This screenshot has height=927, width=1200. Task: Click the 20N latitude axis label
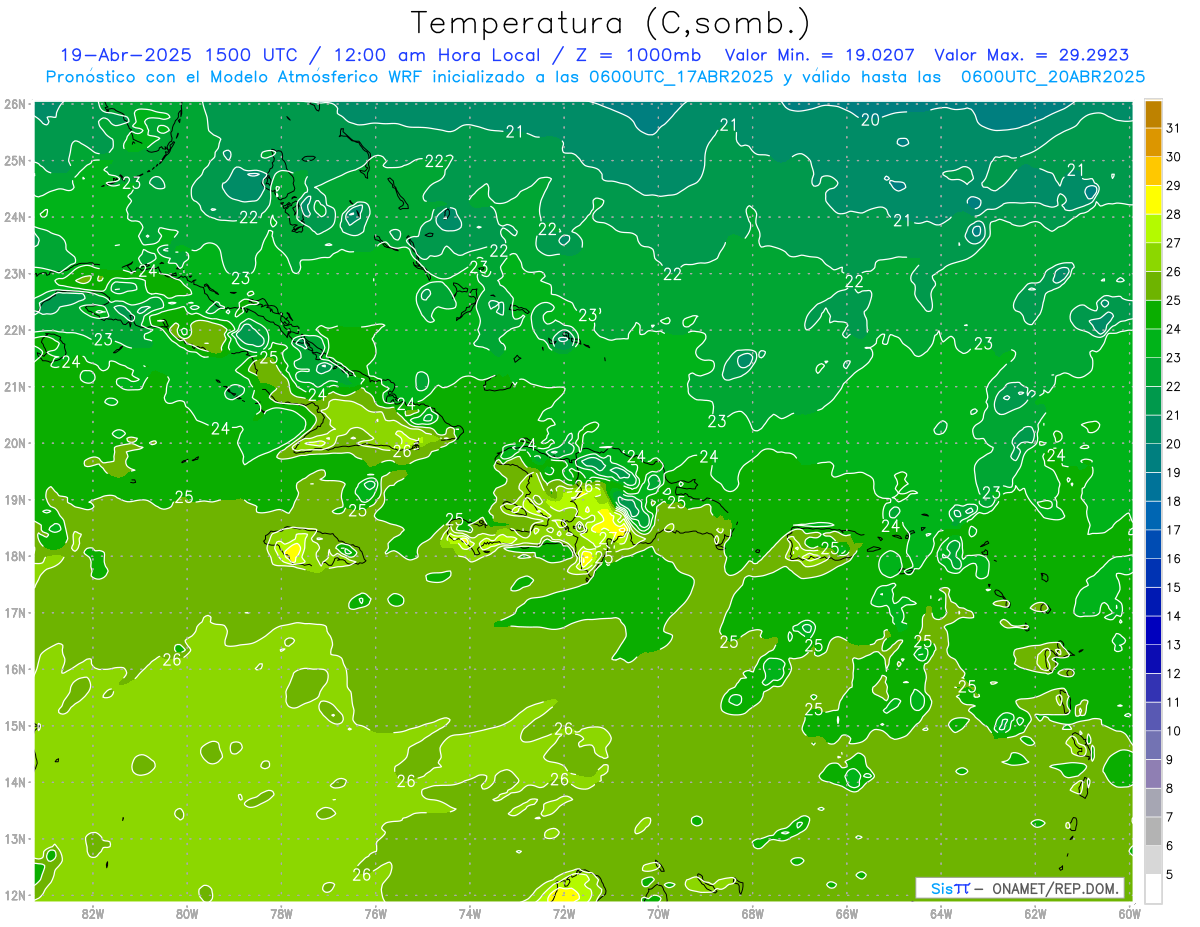pyautogui.click(x=14, y=443)
